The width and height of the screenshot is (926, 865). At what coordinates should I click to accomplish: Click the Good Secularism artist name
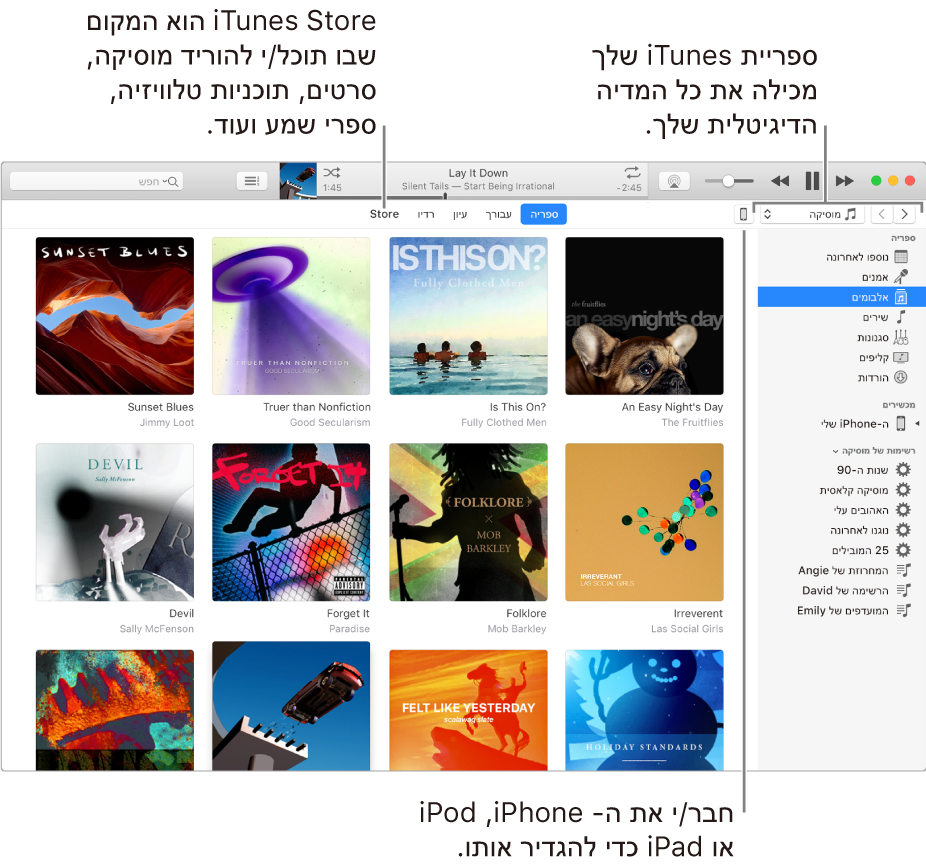(x=330, y=423)
